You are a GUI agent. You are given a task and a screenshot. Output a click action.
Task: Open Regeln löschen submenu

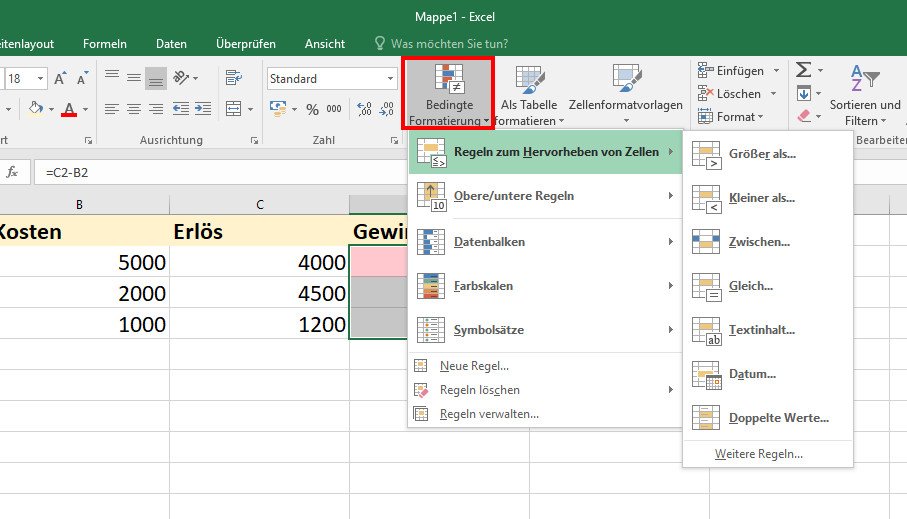pos(545,390)
